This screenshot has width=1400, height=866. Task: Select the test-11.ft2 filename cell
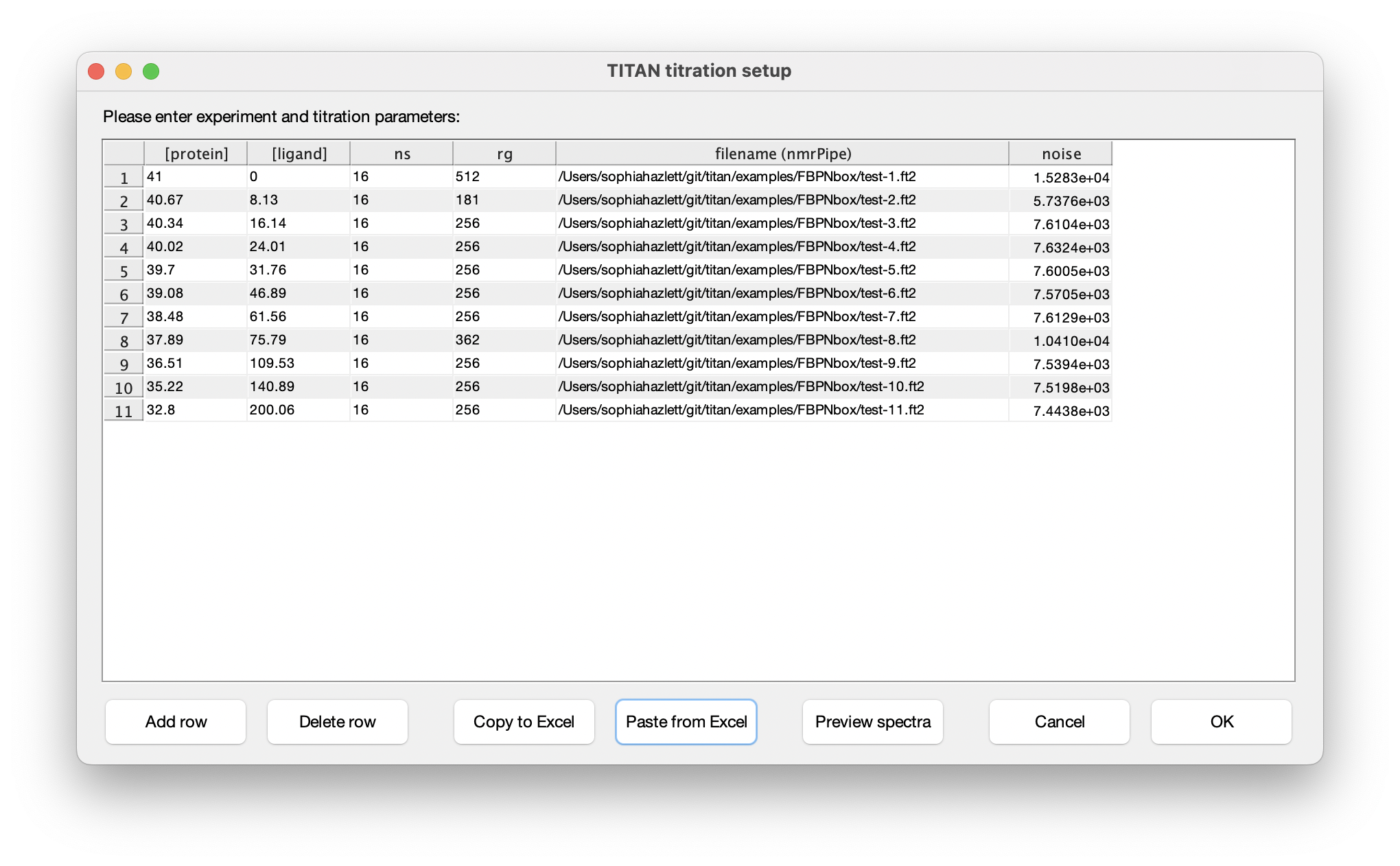pos(782,410)
